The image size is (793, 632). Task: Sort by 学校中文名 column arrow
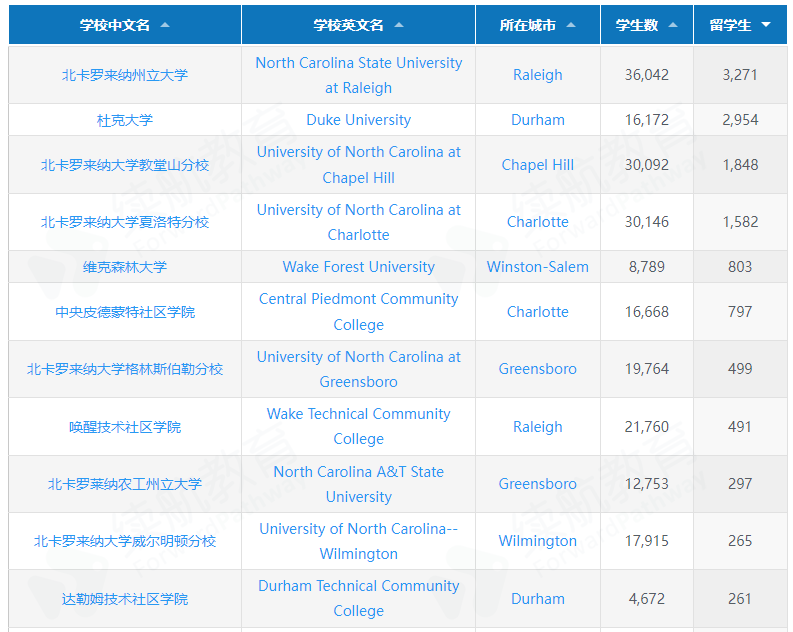[165, 25]
